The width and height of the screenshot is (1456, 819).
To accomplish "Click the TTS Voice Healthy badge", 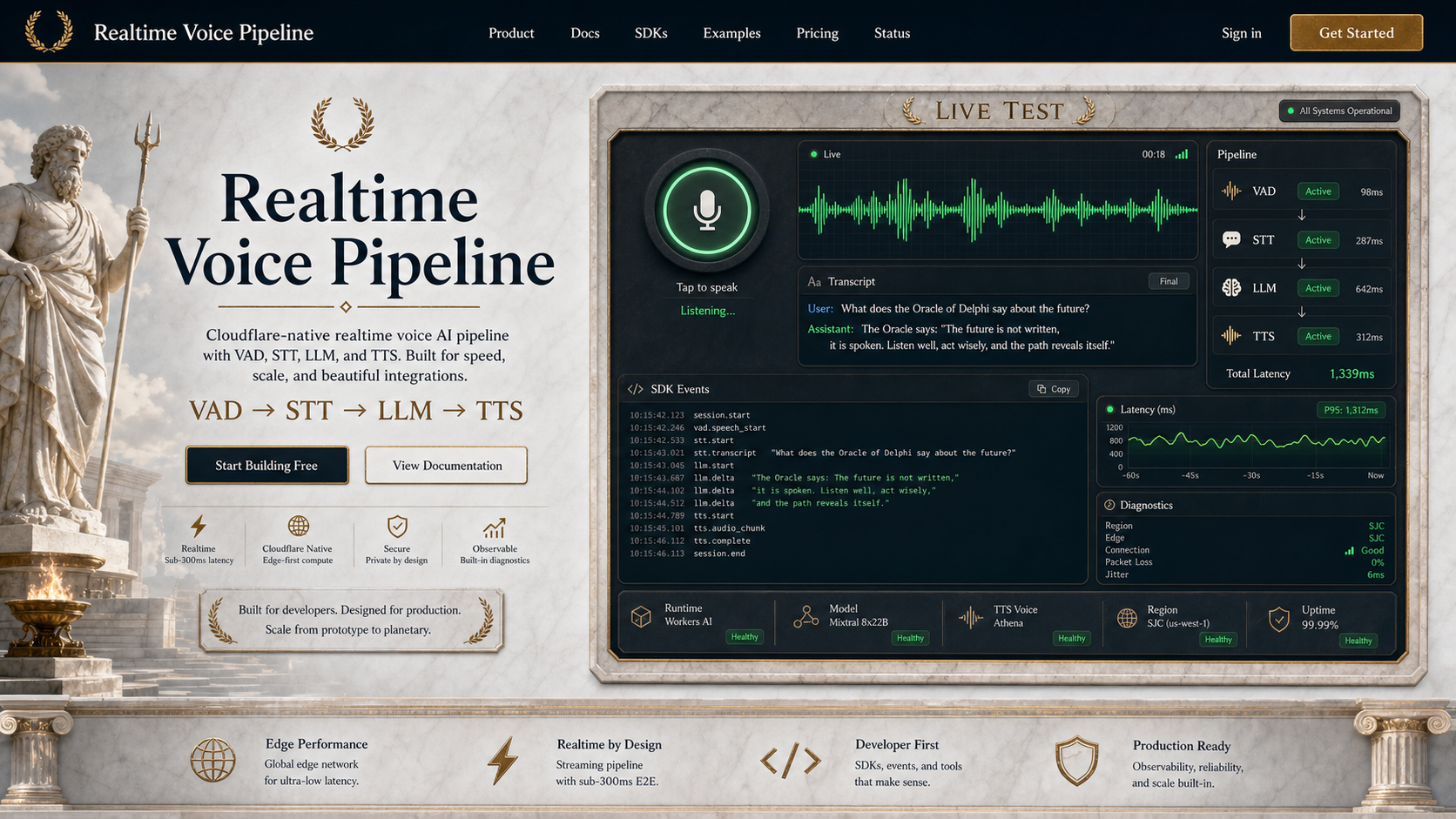I will pos(1071,638).
